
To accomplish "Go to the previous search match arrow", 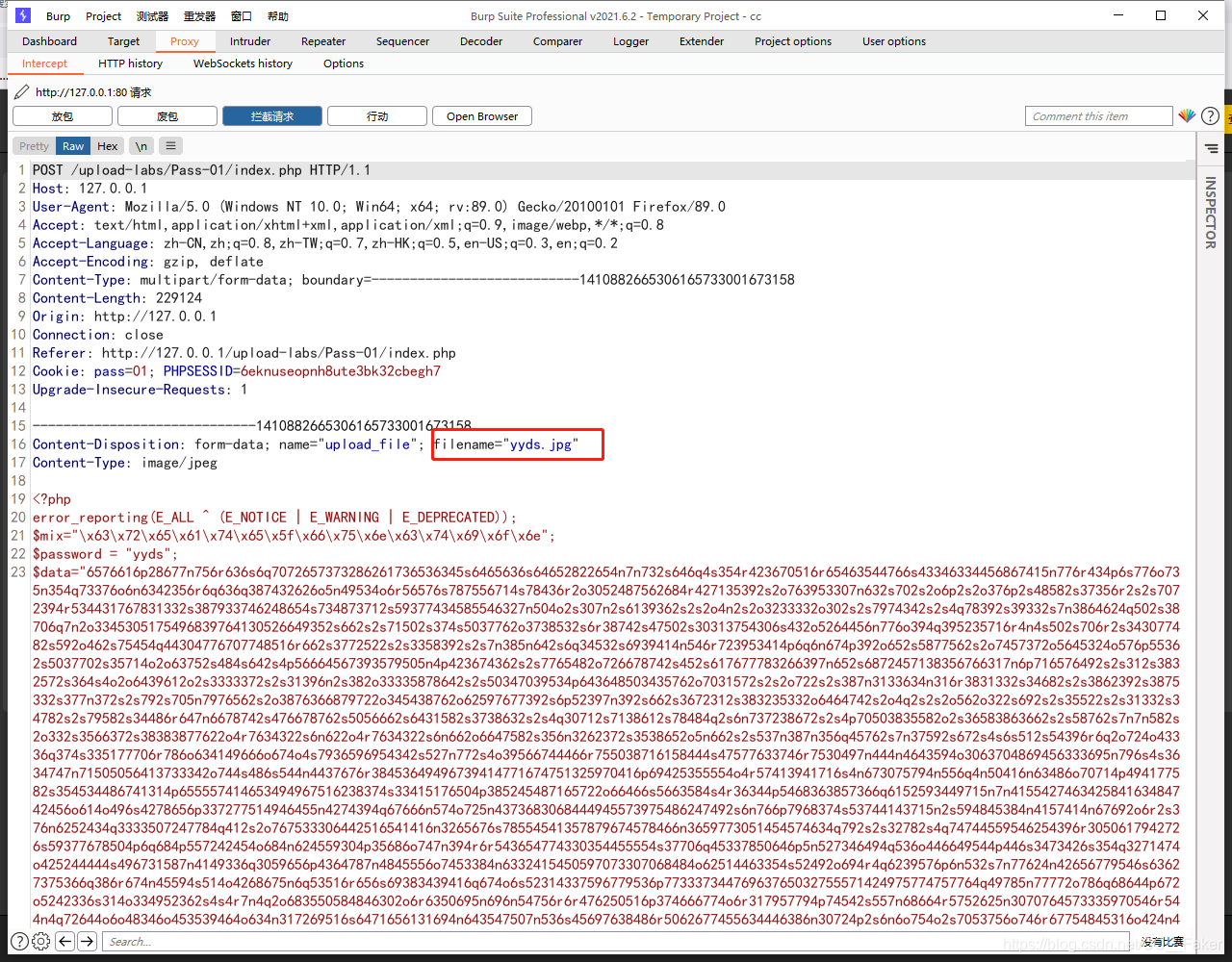I will (64, 941).
